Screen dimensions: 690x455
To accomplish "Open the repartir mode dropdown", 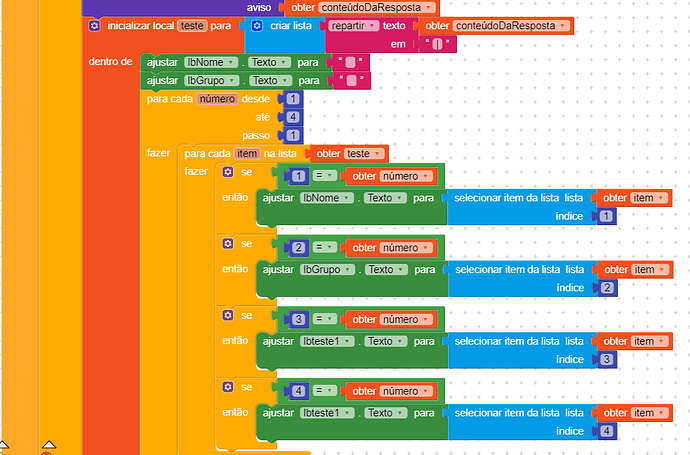I will [354, 25].
